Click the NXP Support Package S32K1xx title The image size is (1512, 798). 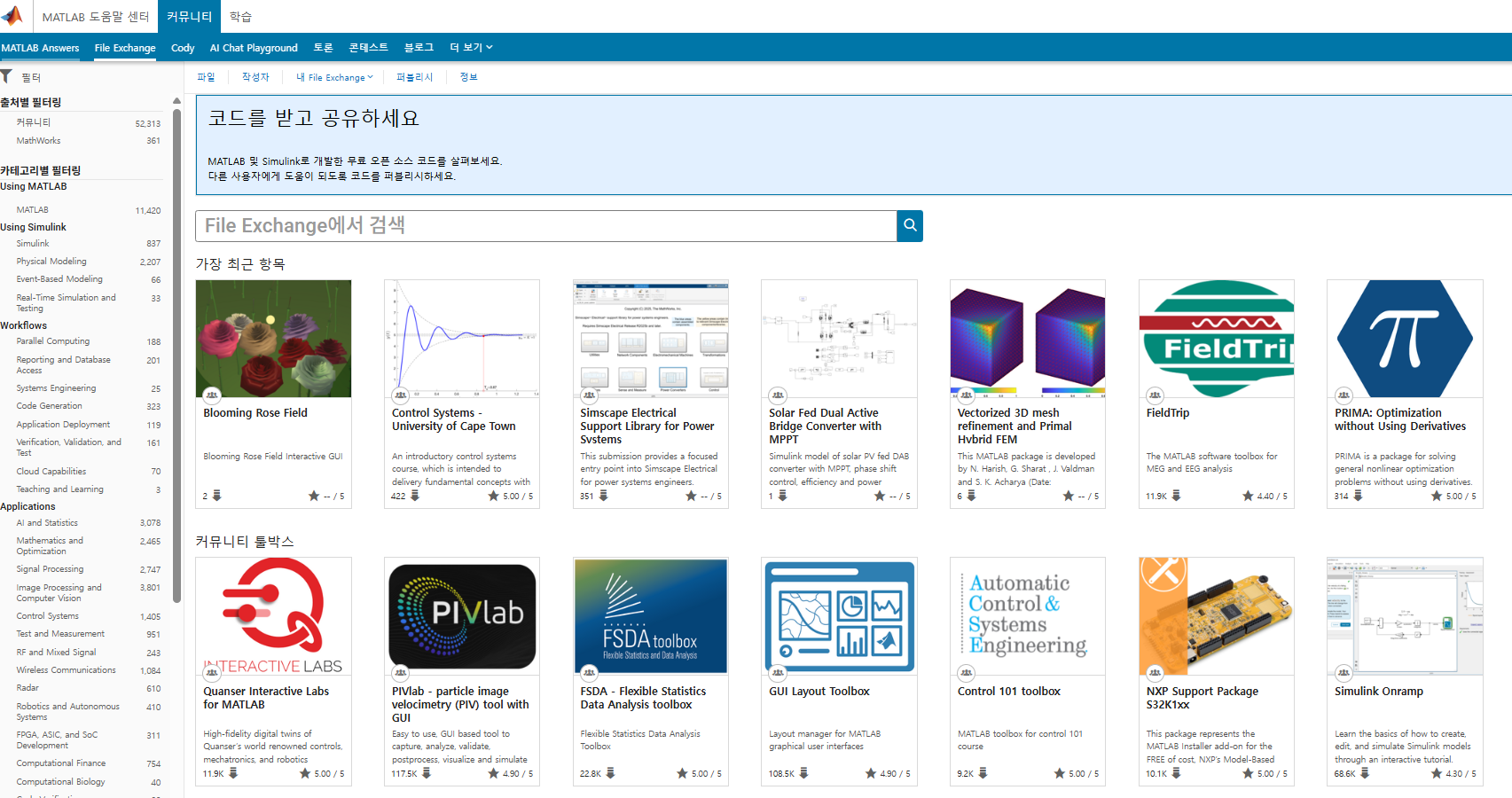[x=1203, y=698]
